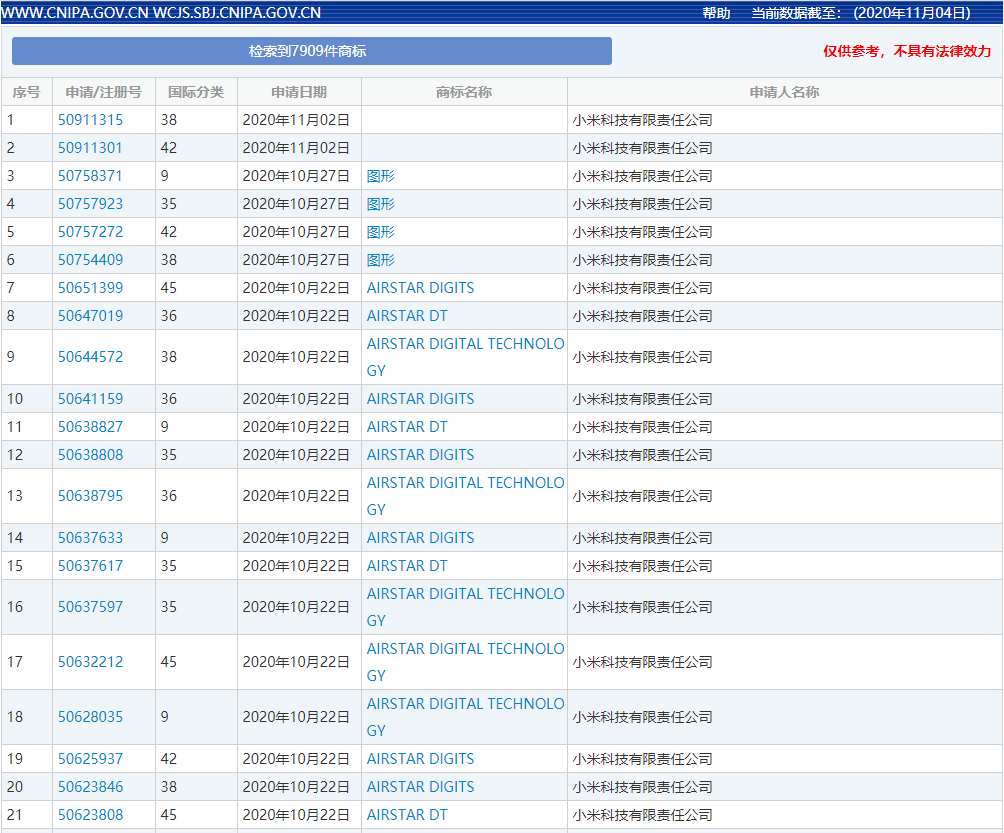Select date 2020年10月27日 in row 3
Viewport: 1004px width, 833px height.
pyautogui.click(x=296, y=176)
